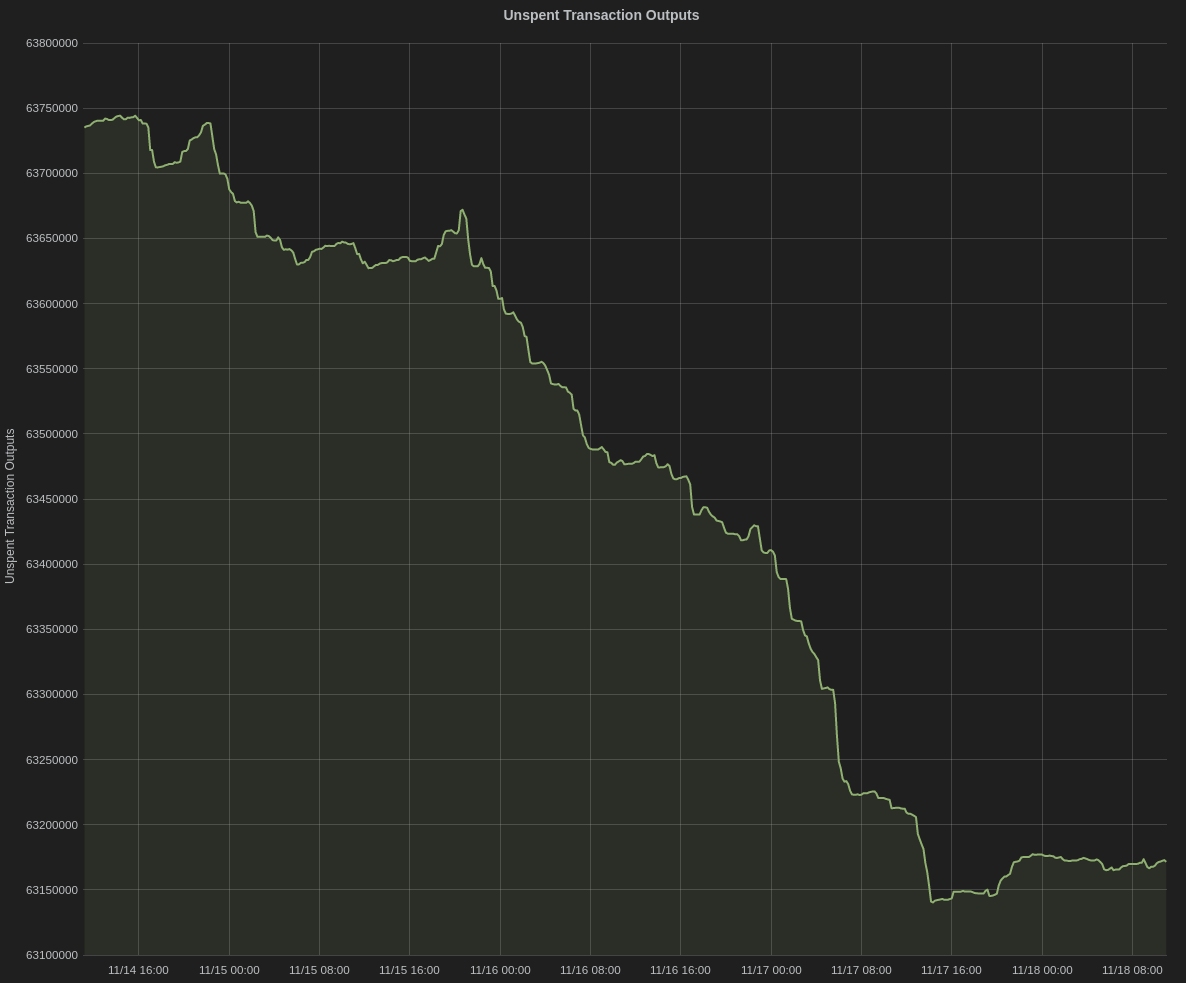This screenshot has width=1186, height=983.
Task: Select the 11/16 00:00 x-axis tick label
Action: point(500,970)
